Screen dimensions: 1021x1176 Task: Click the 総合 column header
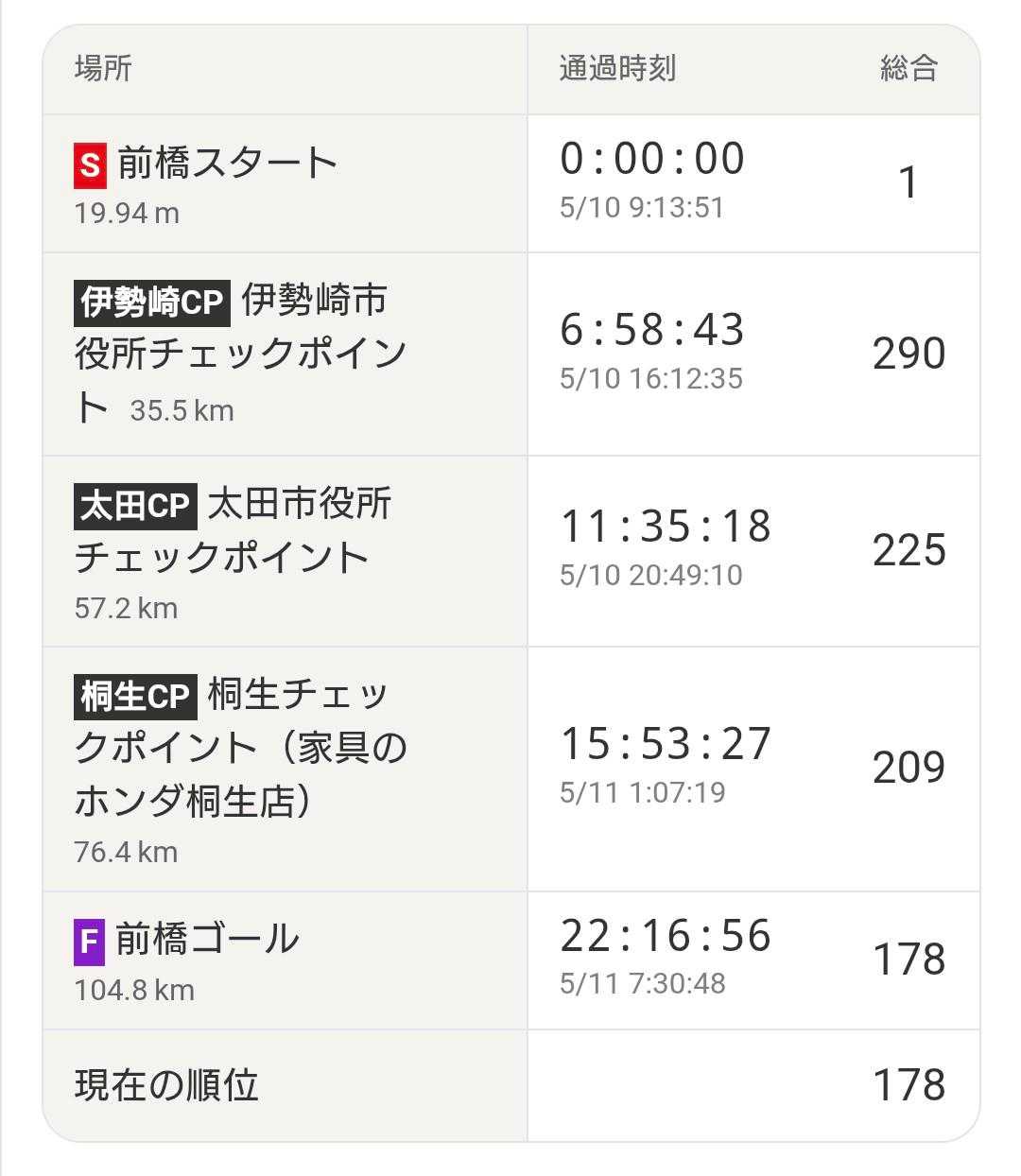[908, 68]
